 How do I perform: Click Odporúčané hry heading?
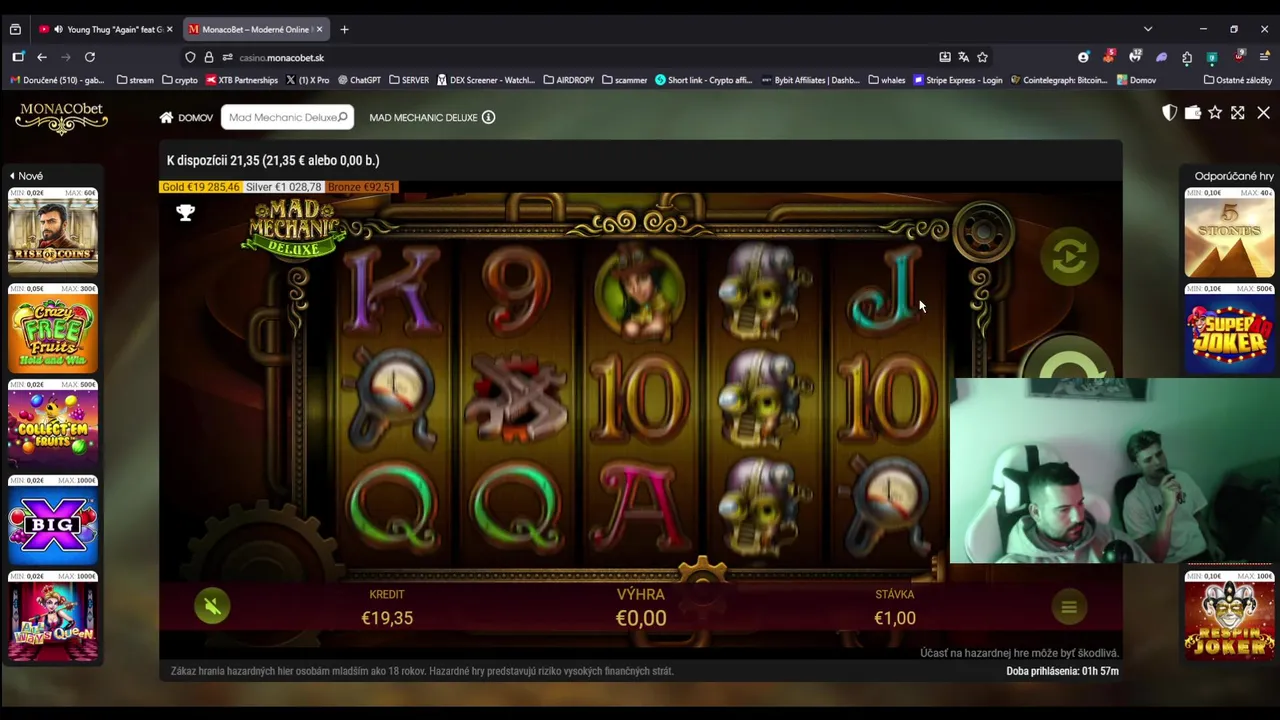tap(1234, 176)
